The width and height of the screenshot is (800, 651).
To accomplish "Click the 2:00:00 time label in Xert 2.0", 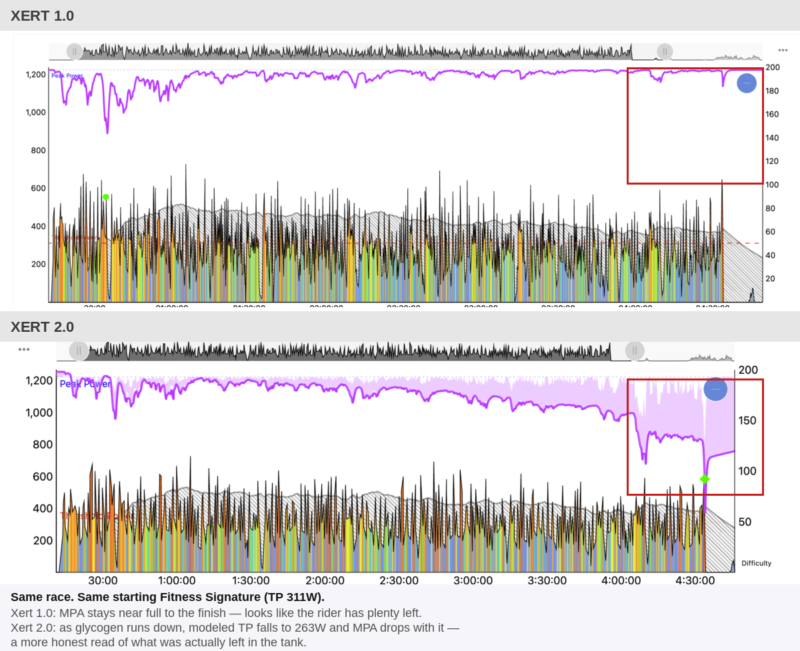I will pyautogui.click(x=325, y=580).
